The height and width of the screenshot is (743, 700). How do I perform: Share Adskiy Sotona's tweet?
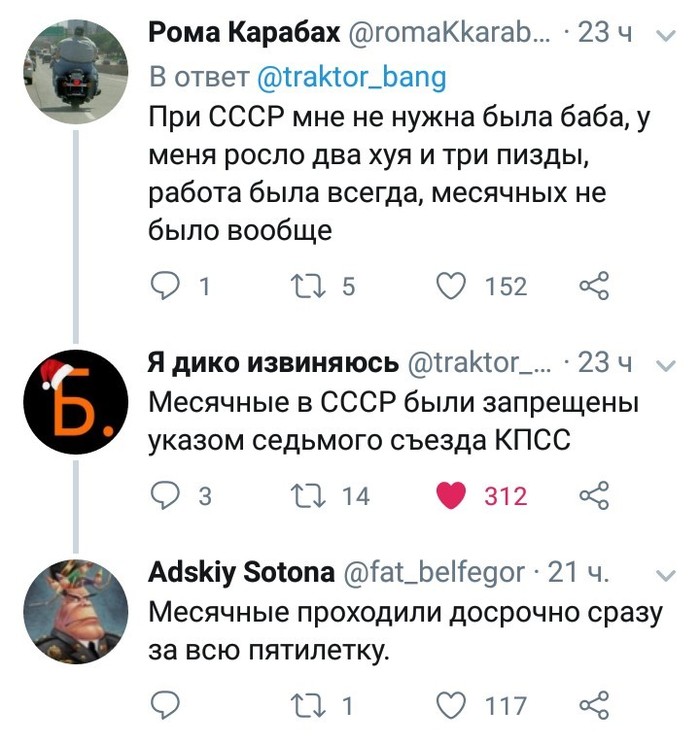point(593,706)
